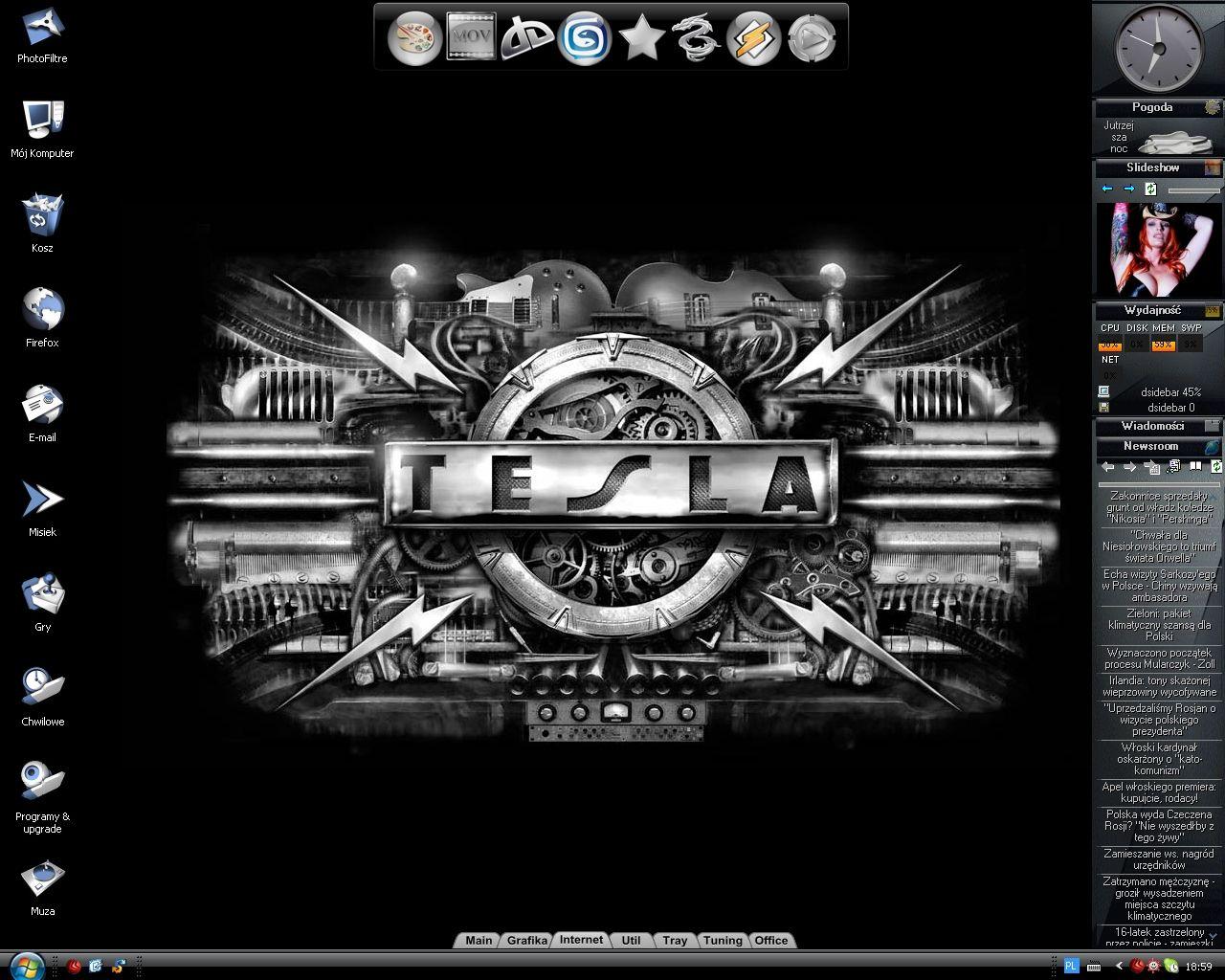Open the Misiek desktop shortcut

tap(42, 507)
